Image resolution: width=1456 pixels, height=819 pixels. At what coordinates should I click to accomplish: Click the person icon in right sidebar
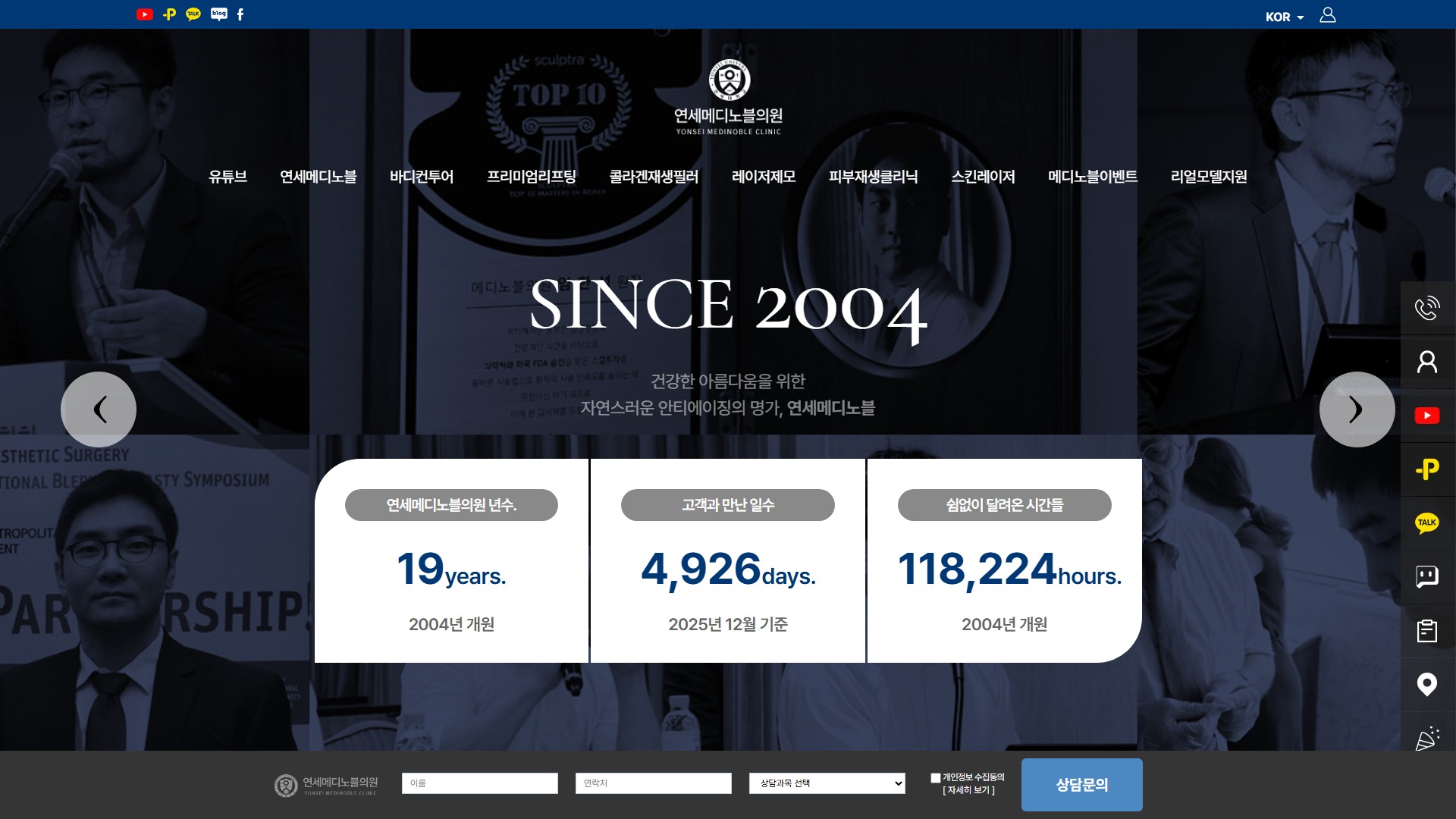1427,362
